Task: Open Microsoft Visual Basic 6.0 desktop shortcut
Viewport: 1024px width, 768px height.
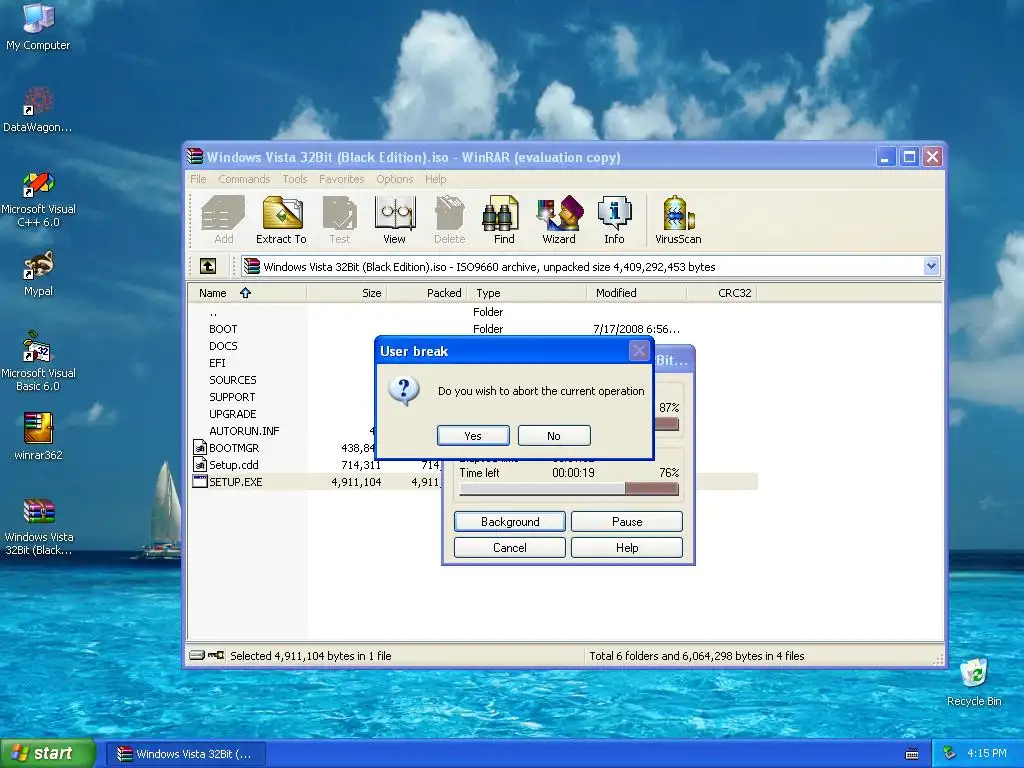Action: click(38, 362)
